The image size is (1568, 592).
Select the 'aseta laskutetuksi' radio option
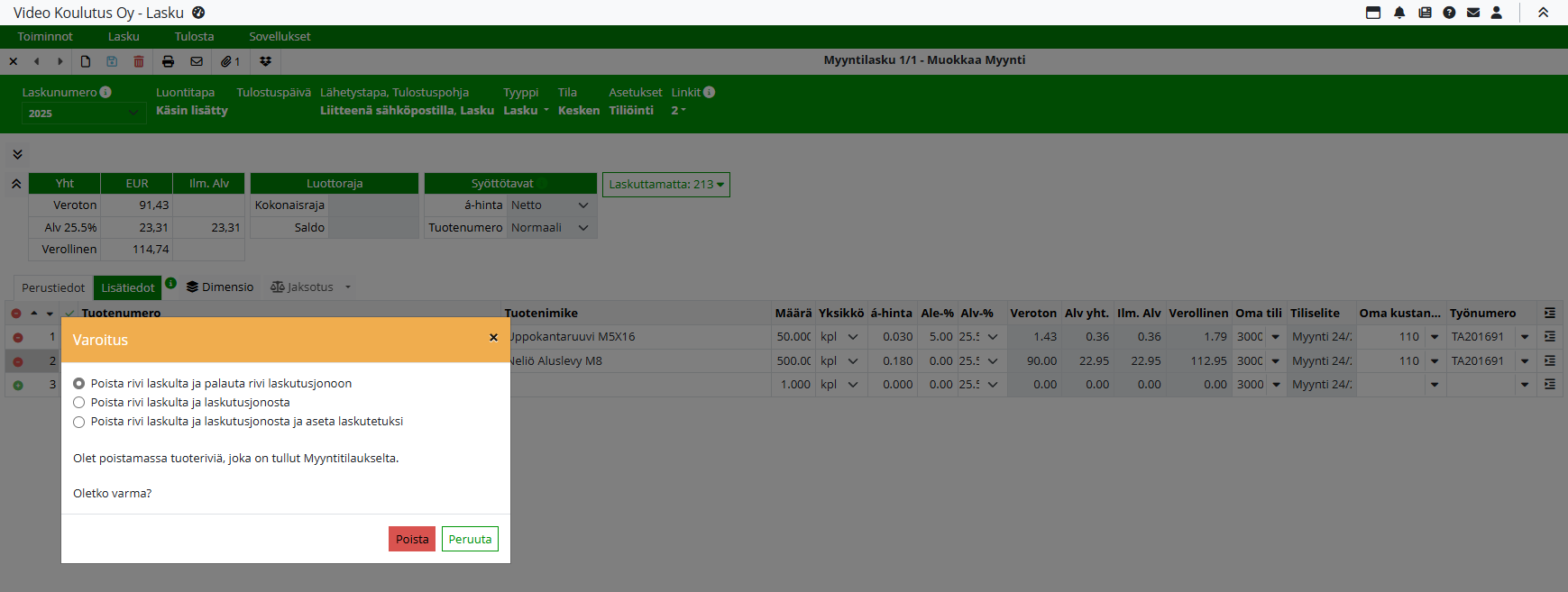[79, 422]
